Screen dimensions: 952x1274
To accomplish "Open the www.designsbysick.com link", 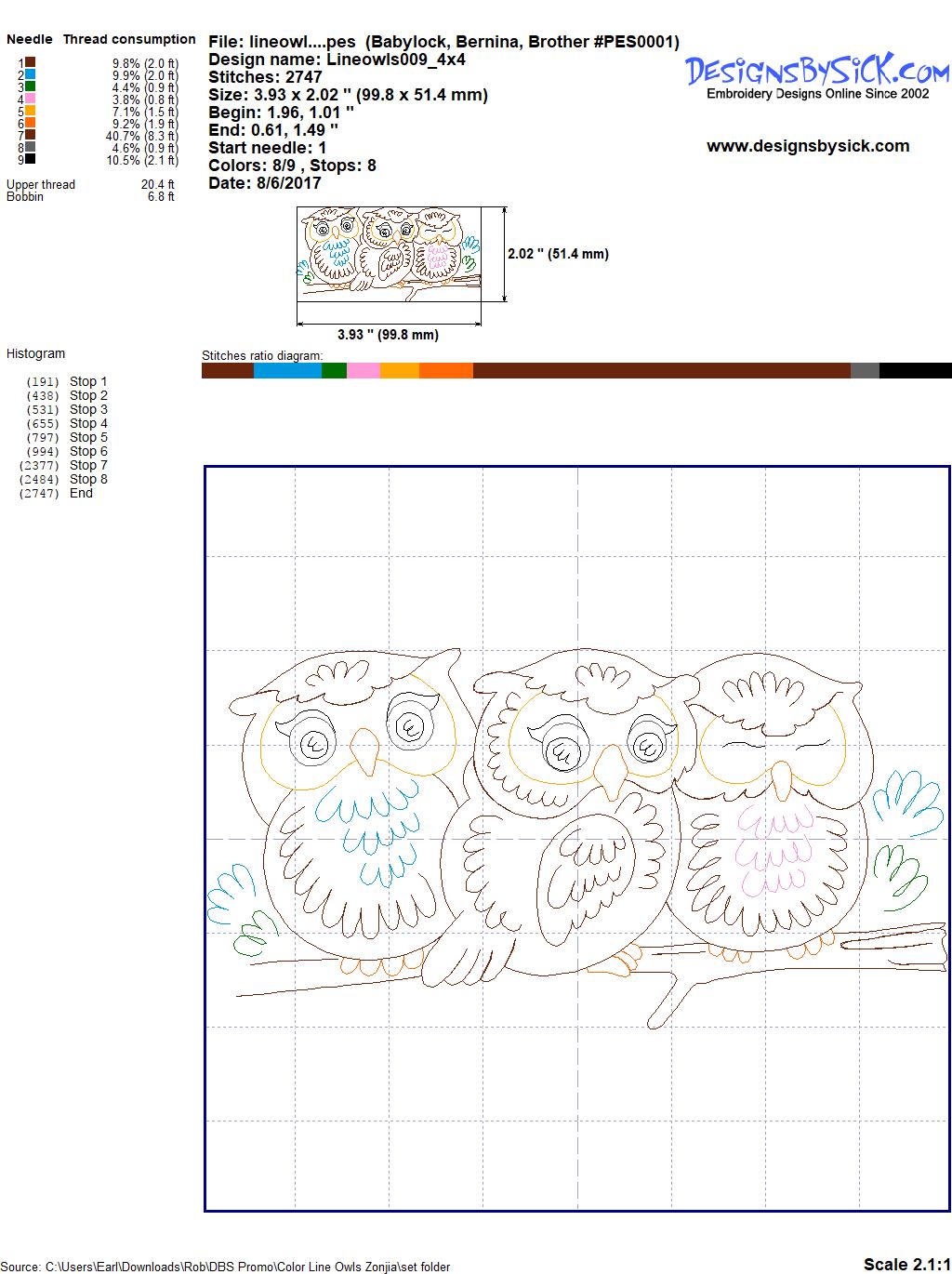I will [807, 146].
